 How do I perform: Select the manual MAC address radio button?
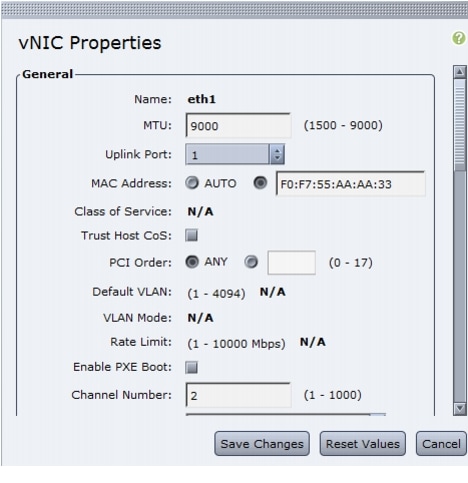point(260,183)
